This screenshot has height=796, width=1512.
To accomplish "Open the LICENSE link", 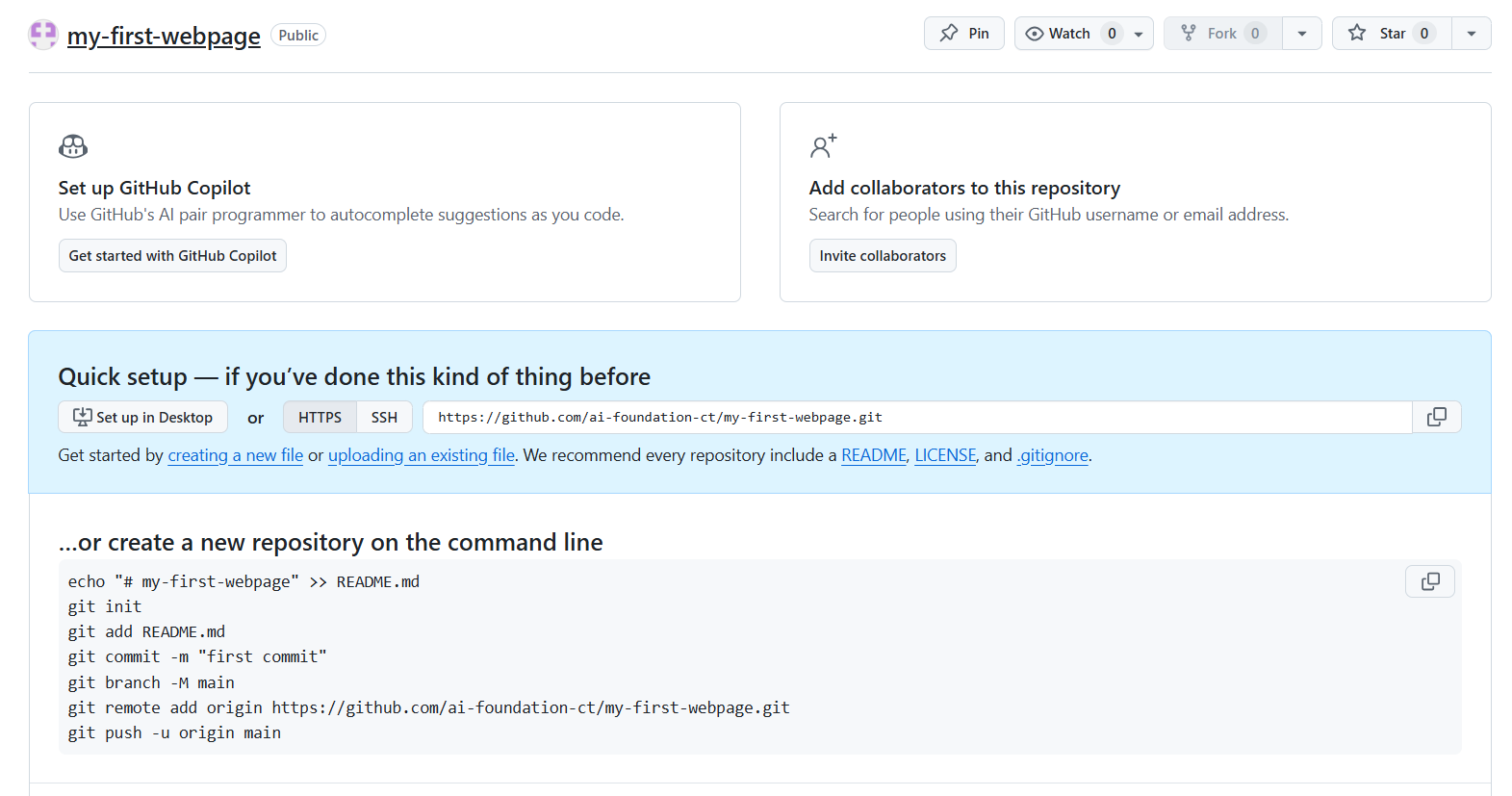I will pos(945,455).
